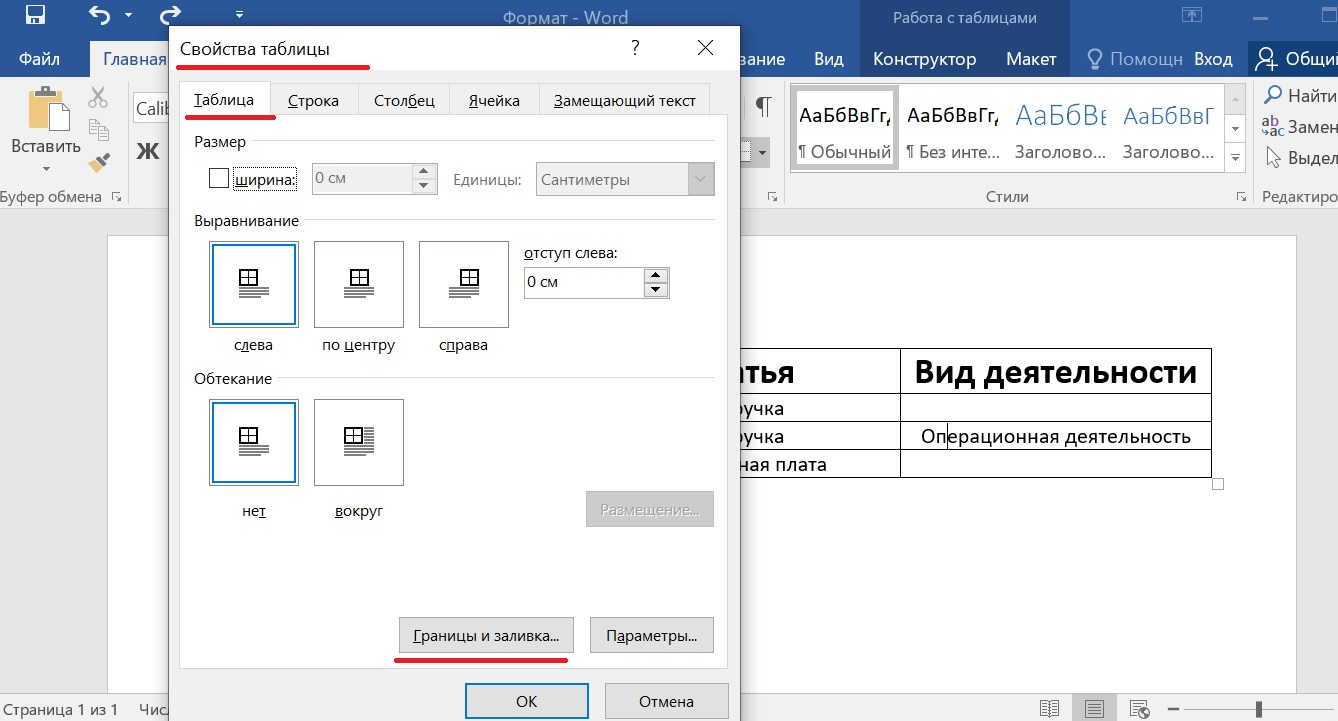Click the Sign in (Вход) link
1338x721 pixels.
point(1213,59)
